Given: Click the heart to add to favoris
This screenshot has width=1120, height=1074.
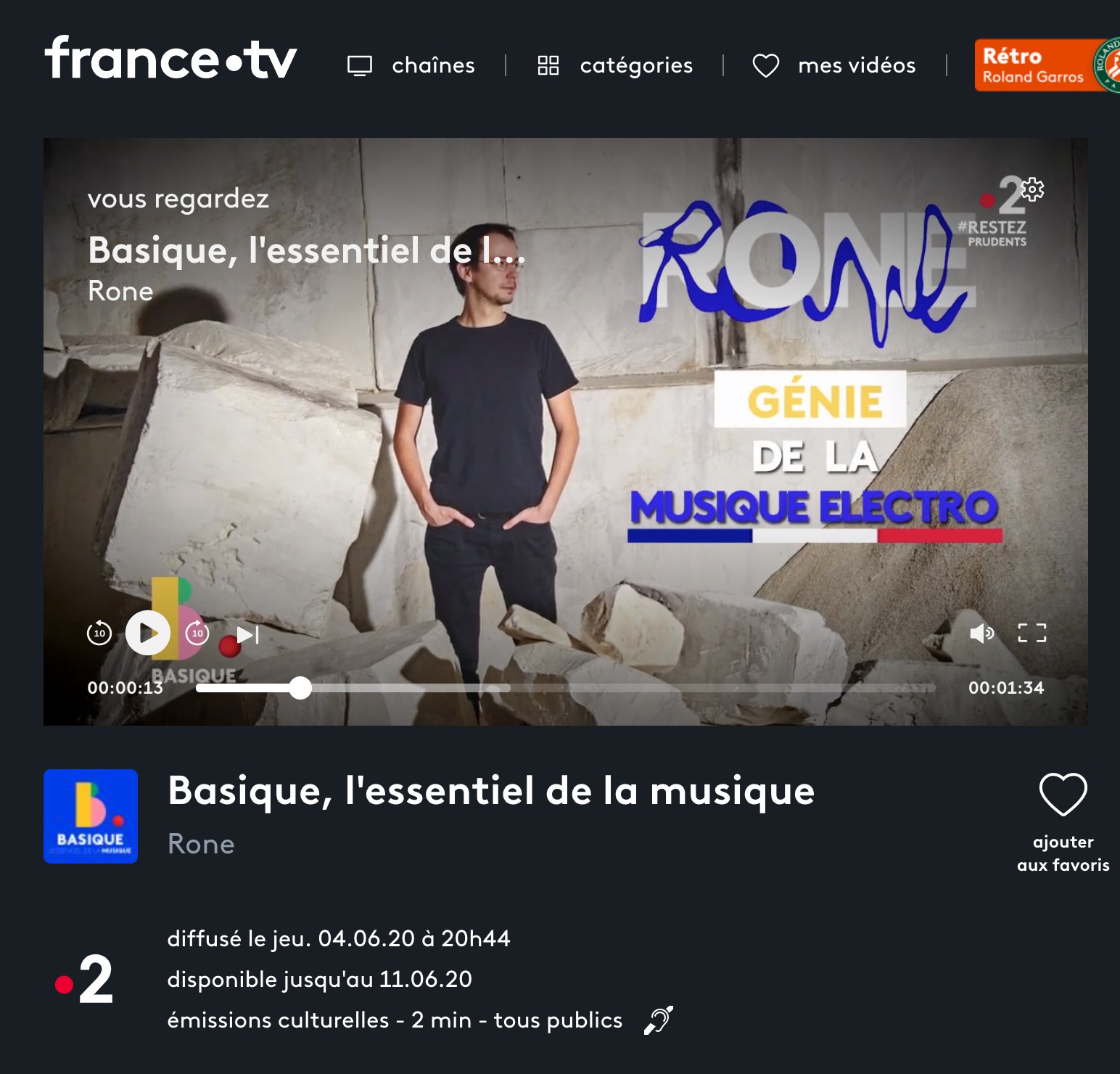Looking at the screenshot, I should [1063, 794].
